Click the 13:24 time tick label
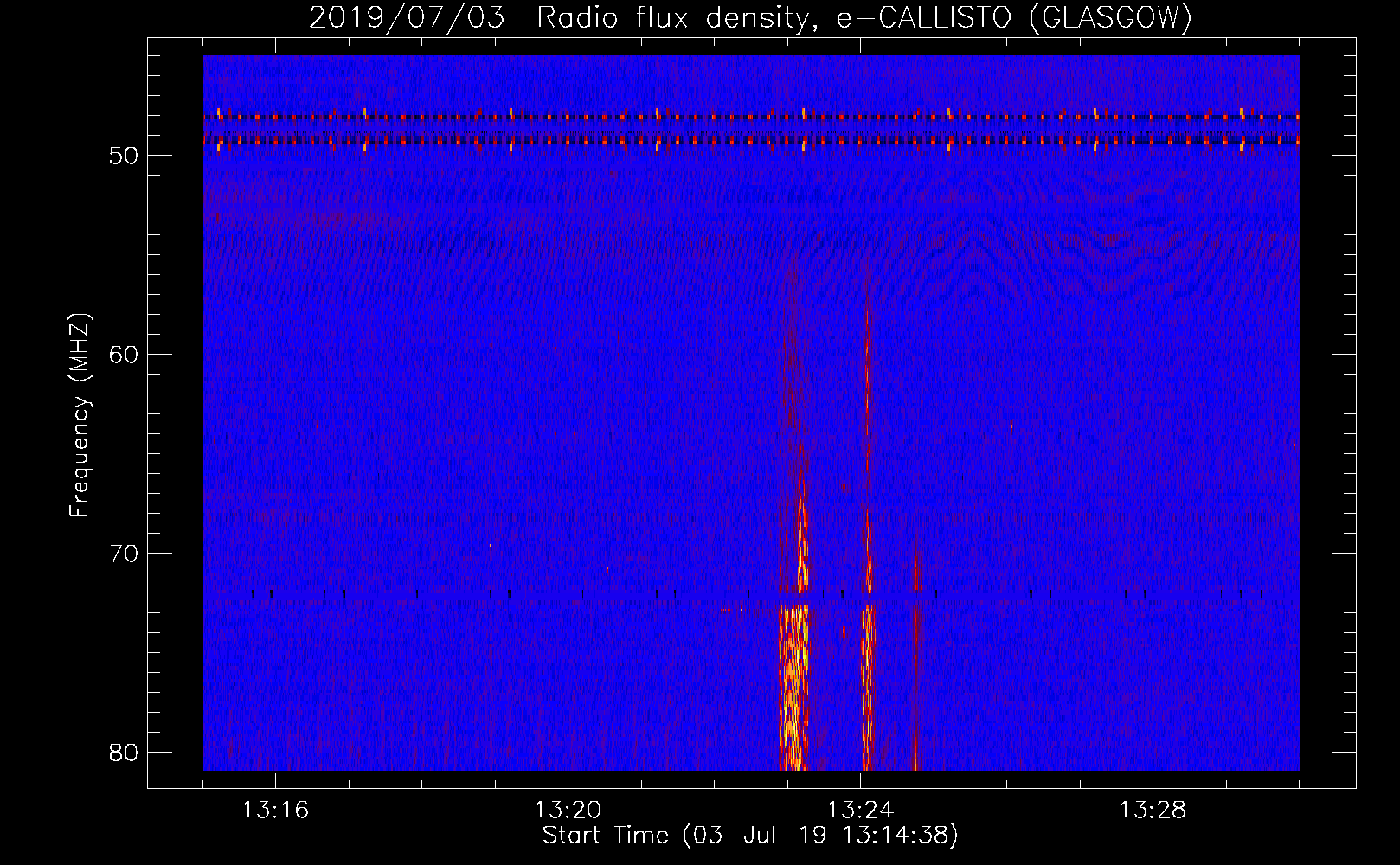 pos(860,811)
